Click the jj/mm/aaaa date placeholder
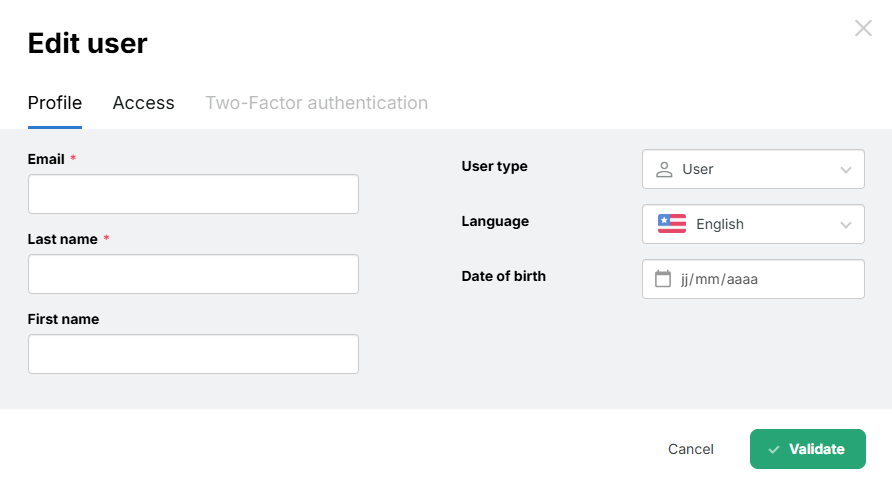 pyautogui.click(x=719, y=279)
